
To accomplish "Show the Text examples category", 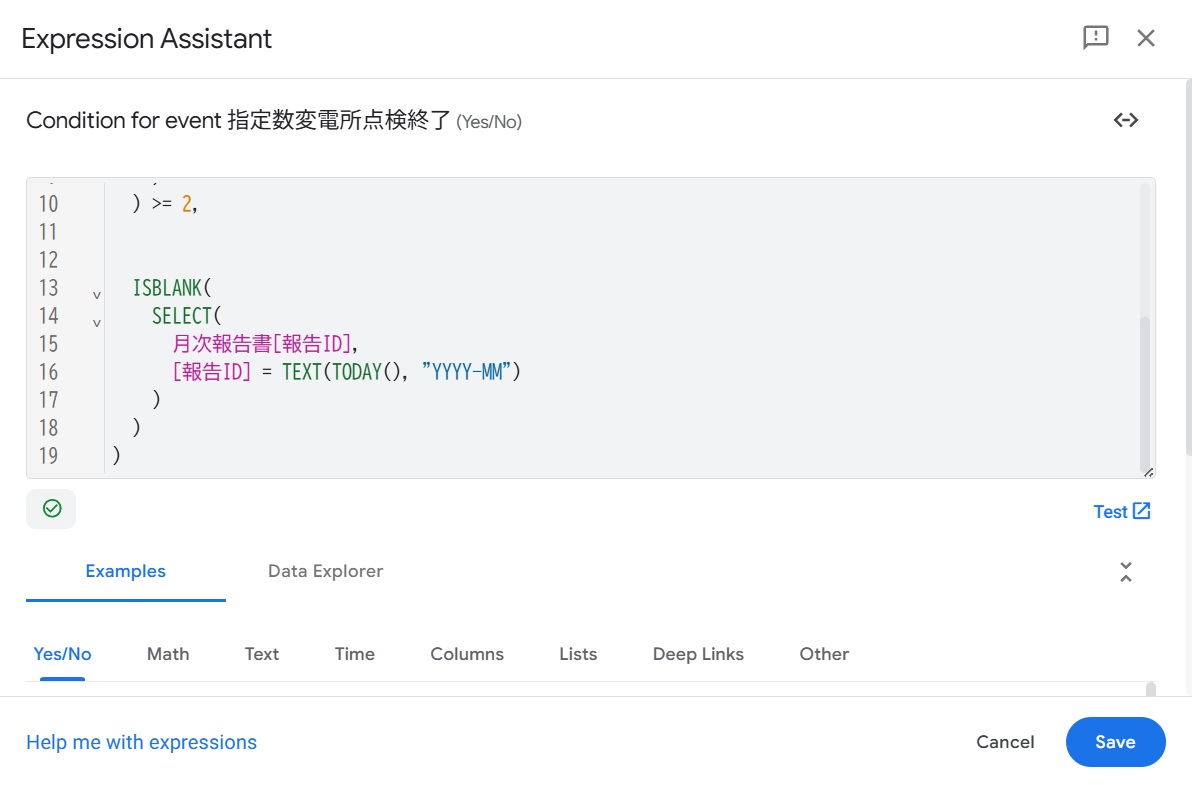I will [262, 654].
